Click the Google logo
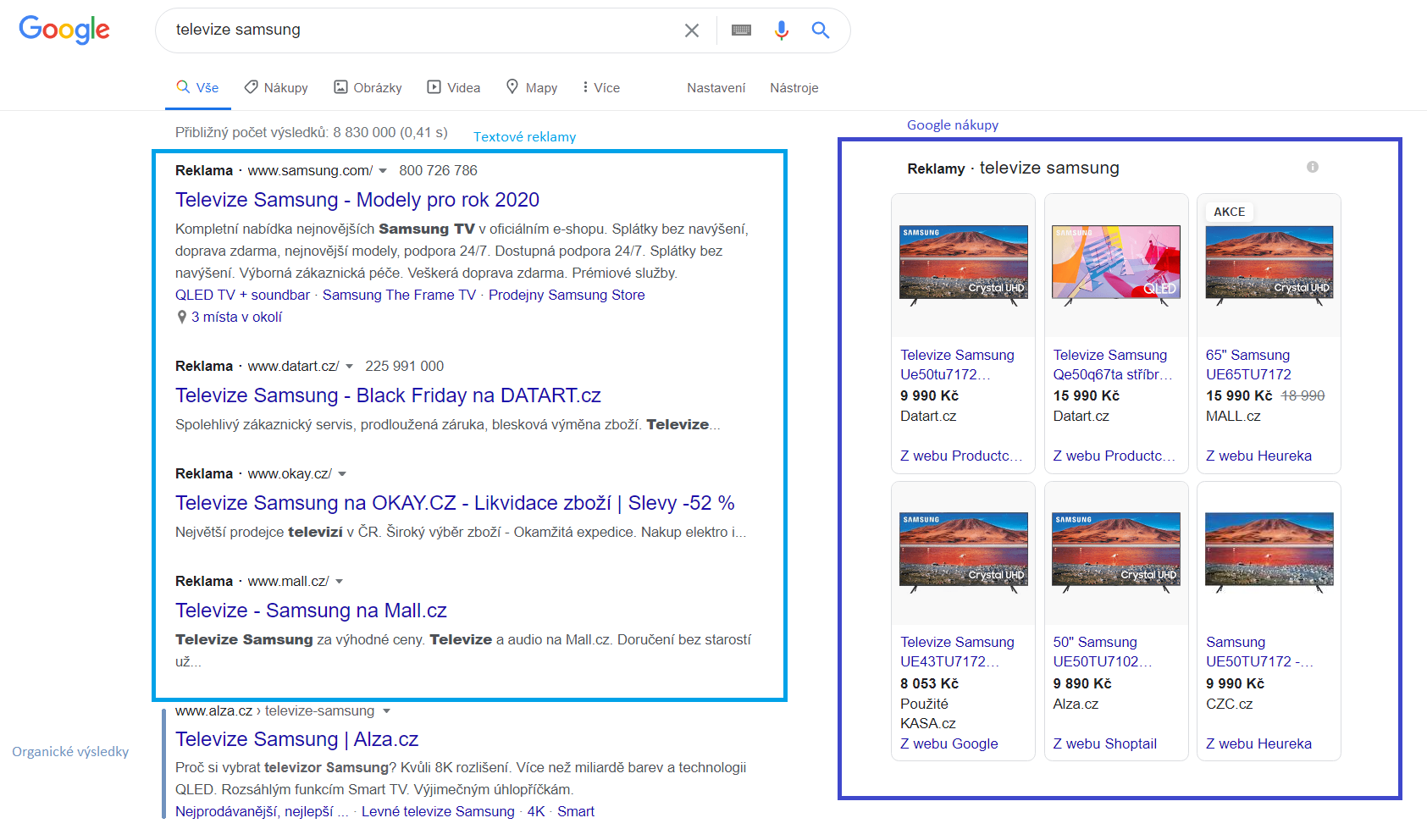 (x=64, y=30)
